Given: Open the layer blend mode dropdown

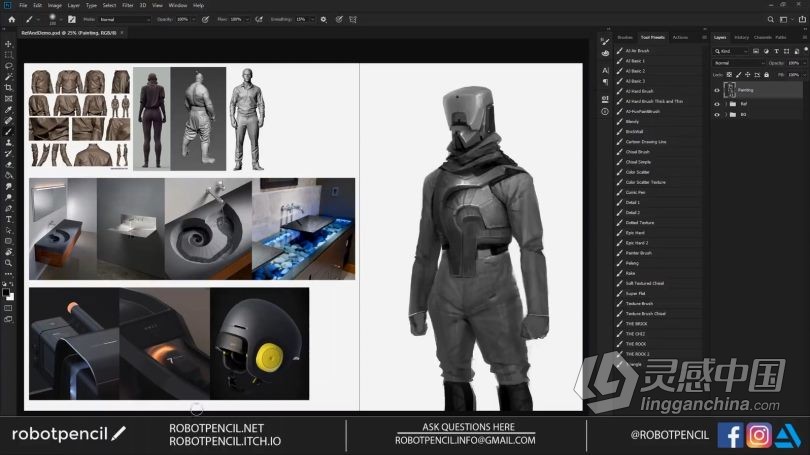Looking at the screenshot, I should 739,63.
